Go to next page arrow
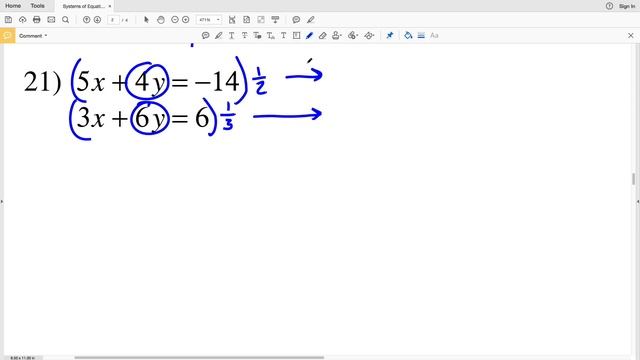The image size is (640, 360). [97, 20]
